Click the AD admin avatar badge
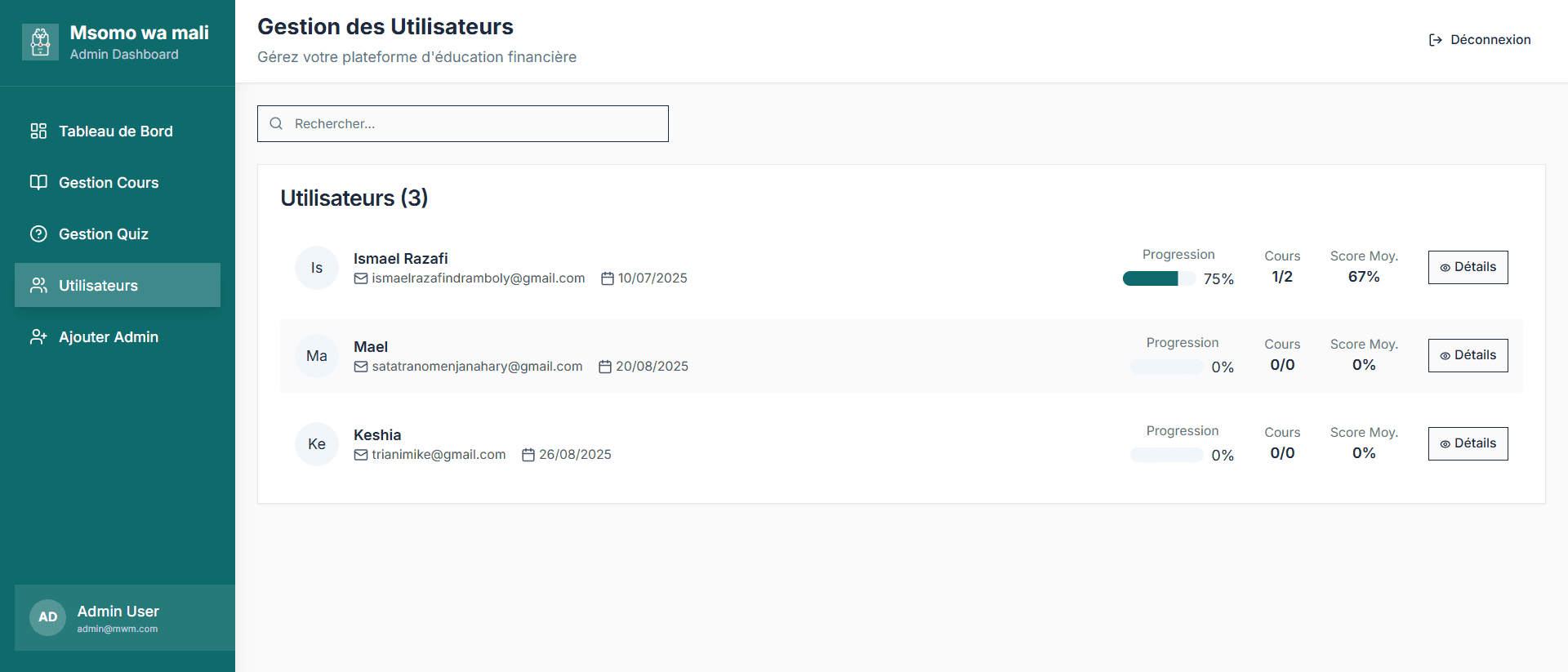The image size is (1568, 672). tap(47, 617)
